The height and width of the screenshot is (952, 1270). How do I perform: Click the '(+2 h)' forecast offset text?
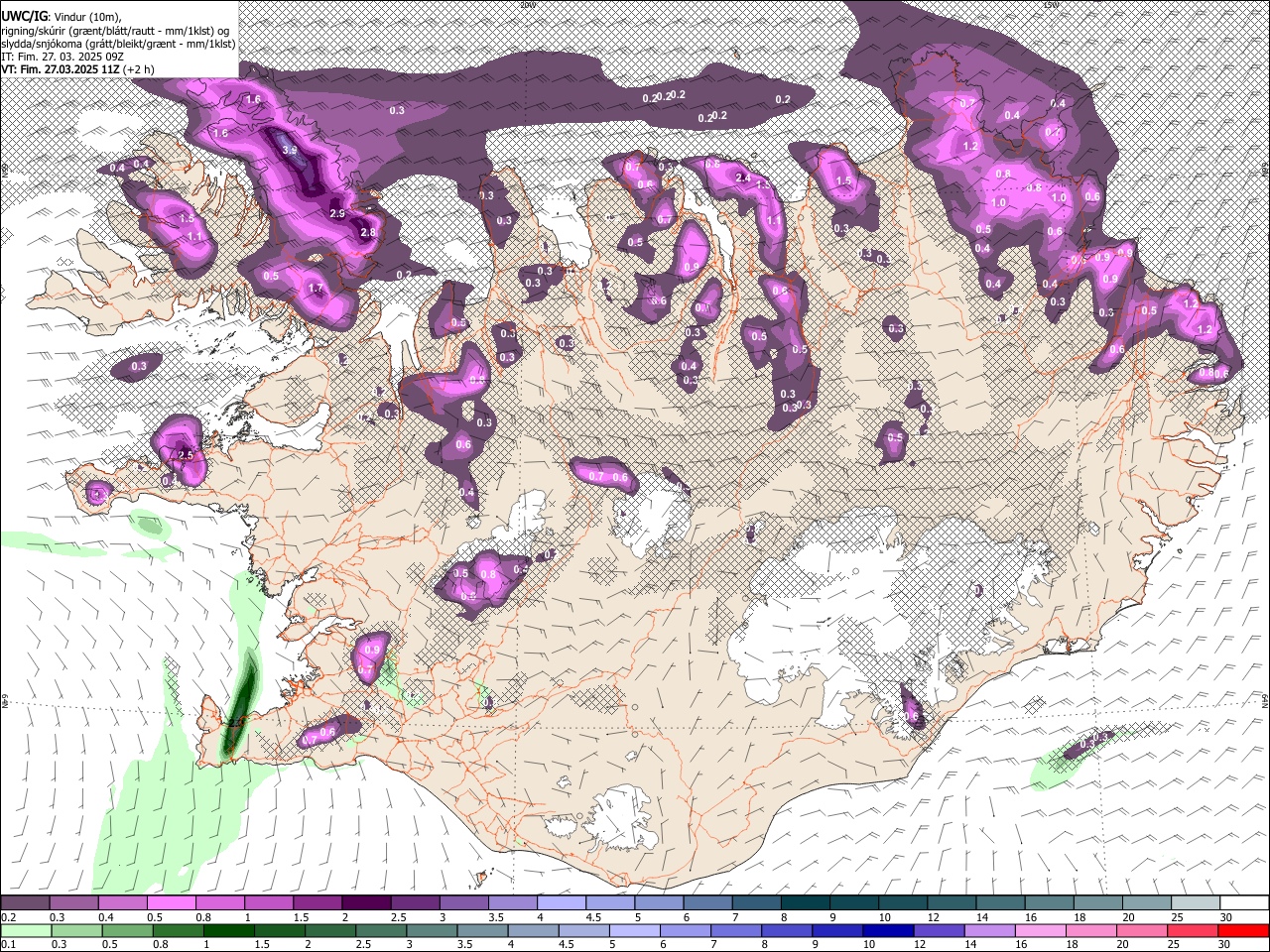[x=138, y=69]
